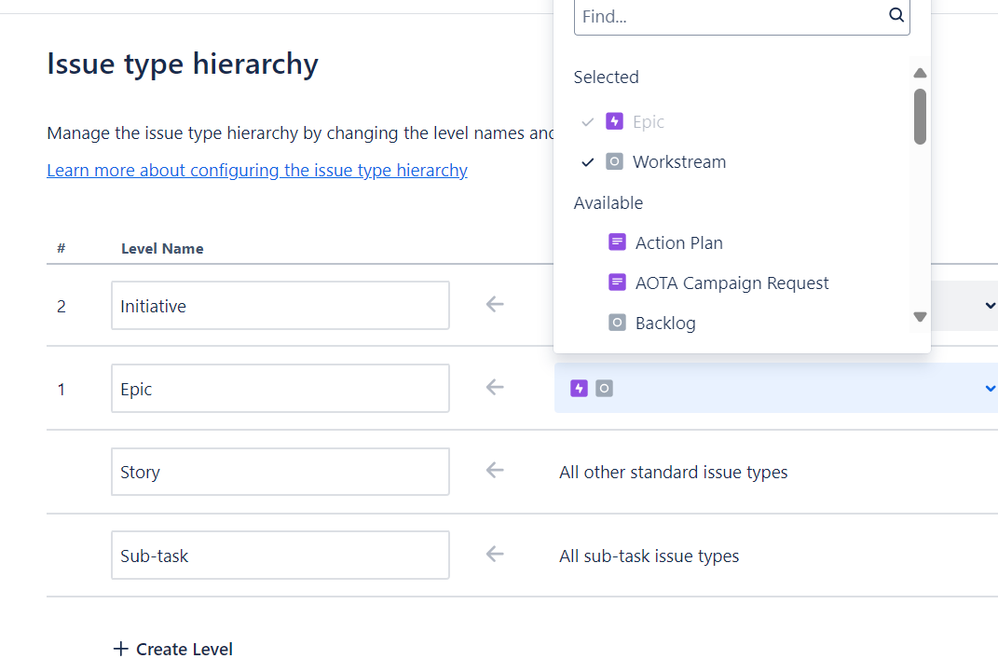Click the AOTA Campaign Request icon
998x661 pixels.
coord(617,283)
